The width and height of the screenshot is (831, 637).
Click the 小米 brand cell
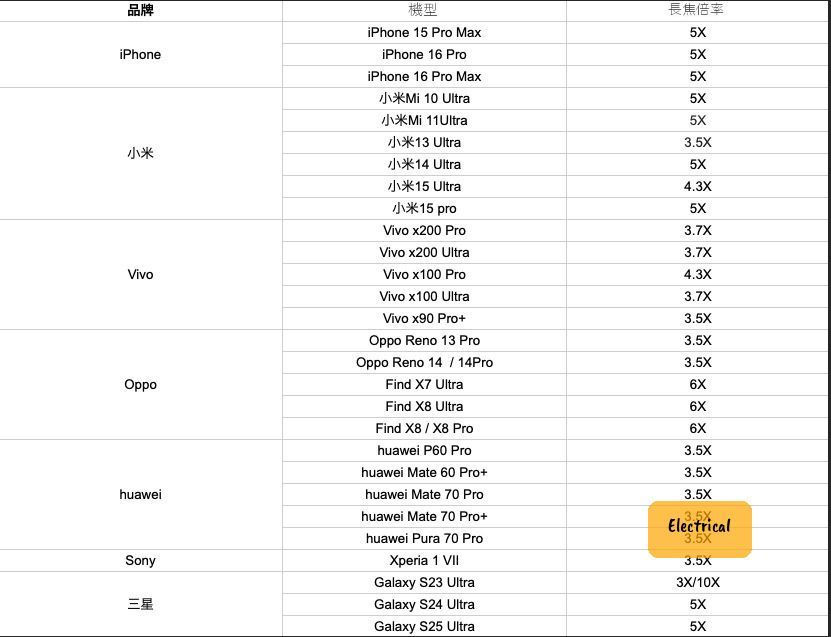(140, 153)
